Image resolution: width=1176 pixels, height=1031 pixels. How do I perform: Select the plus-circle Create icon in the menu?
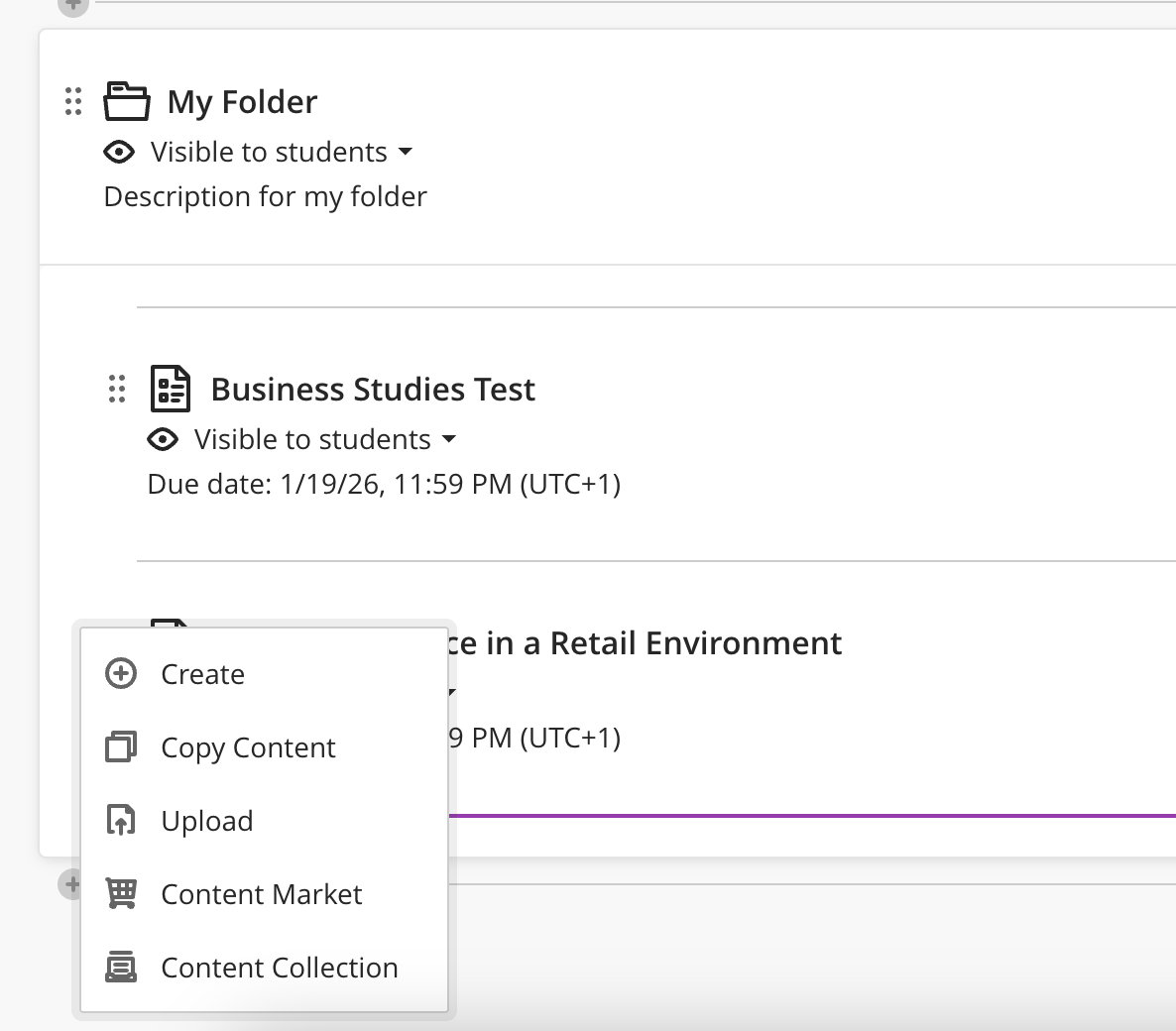pos(119,673)
